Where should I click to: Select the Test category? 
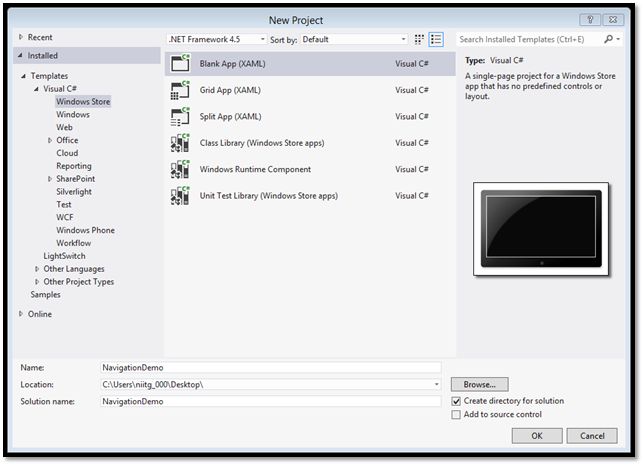click(64, 204)
